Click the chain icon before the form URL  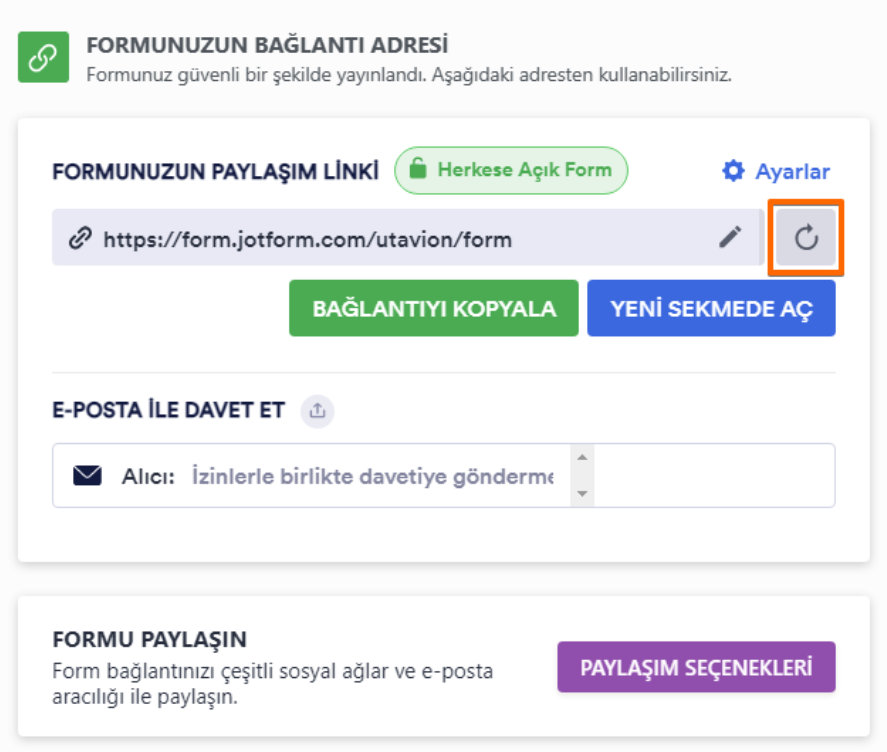(80, 238)
